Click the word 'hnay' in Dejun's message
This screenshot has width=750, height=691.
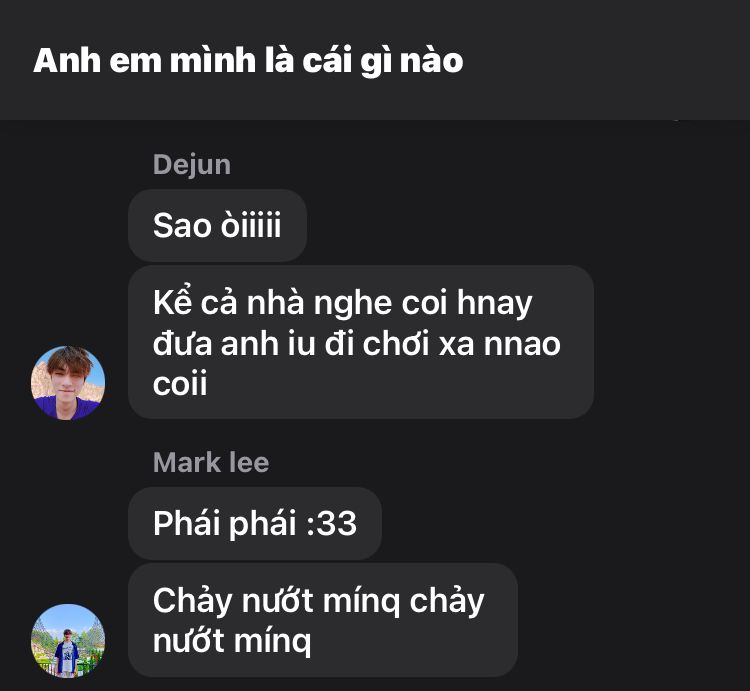pyautogui.click(x=495, y=304)
